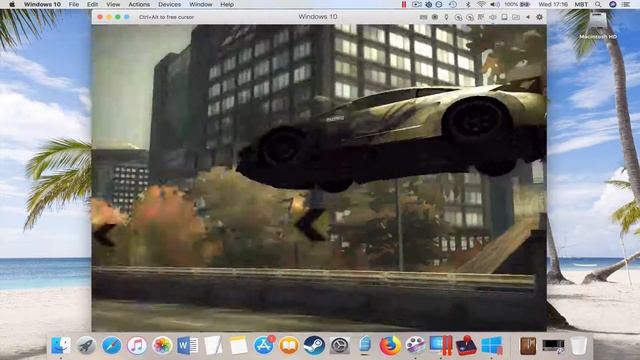This screenshot has width=640, height=360.
Task: Open the App Store from the Dock
Action: [264, 345]
